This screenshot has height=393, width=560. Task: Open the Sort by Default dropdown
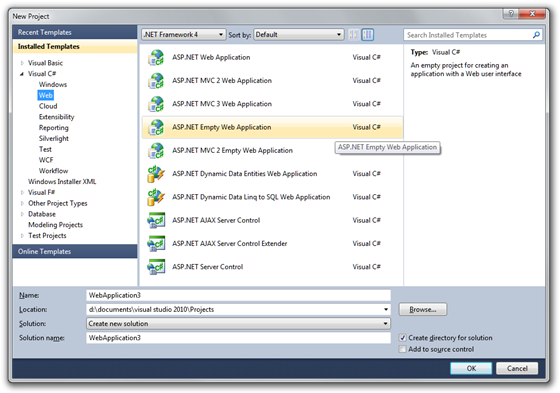pyautogui.click(x=299, y=35)
